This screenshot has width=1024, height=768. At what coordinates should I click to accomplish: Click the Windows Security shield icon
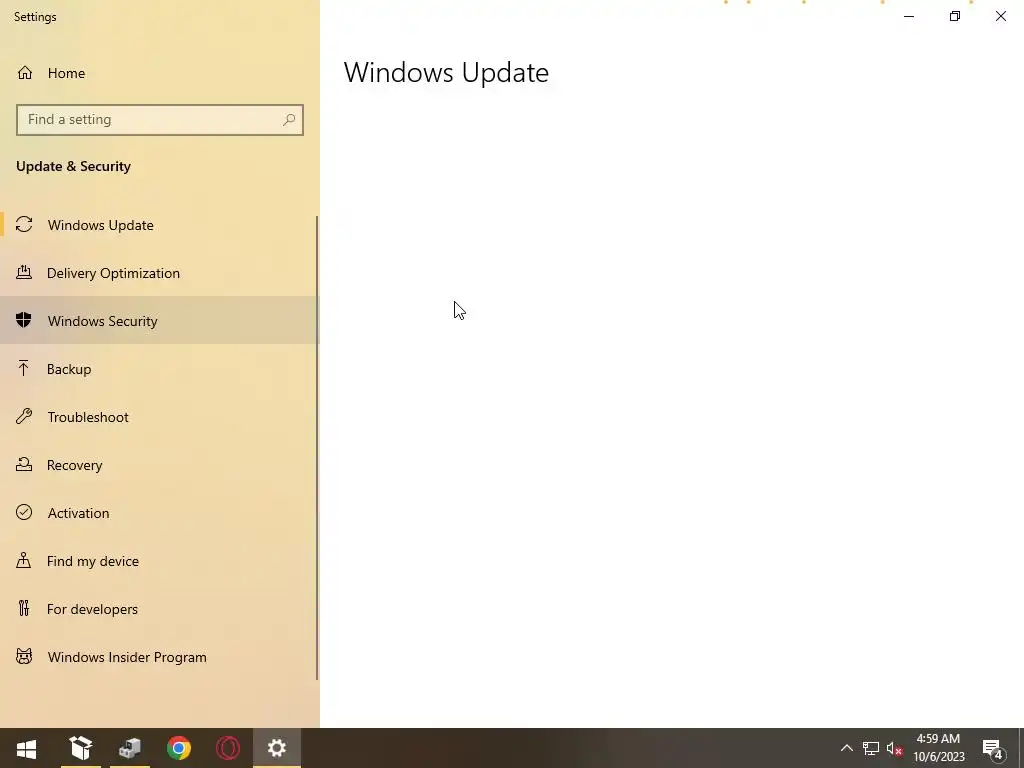tap(24, 320)
